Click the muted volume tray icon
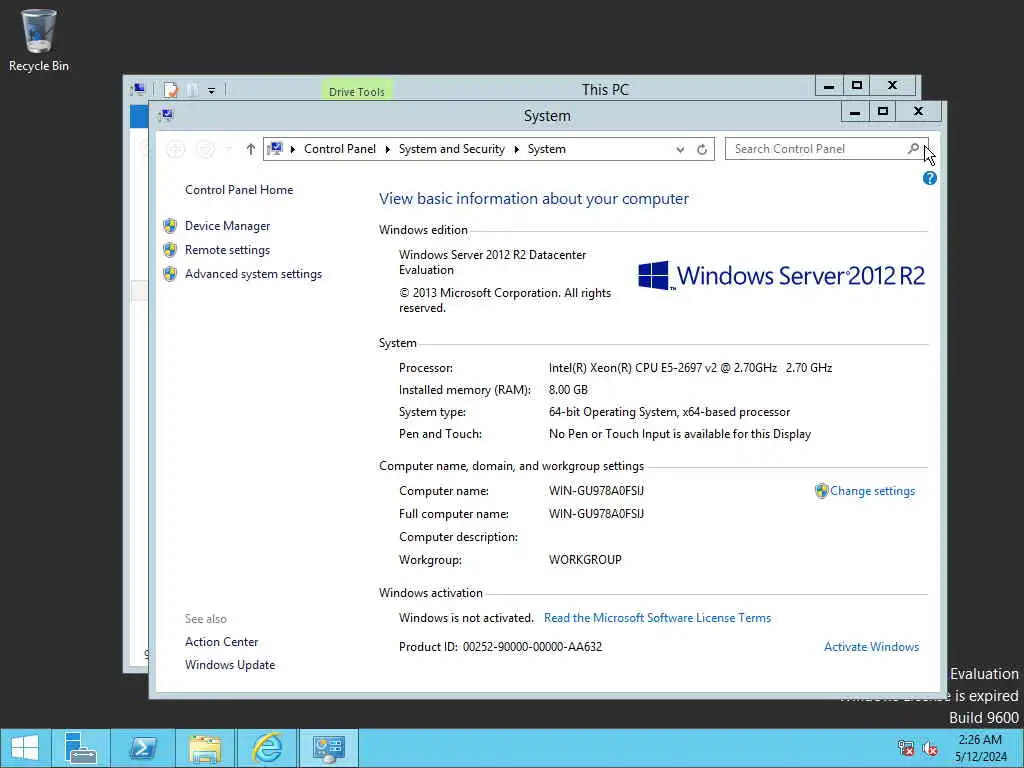The image size is (1024, 768). (930, 748)
